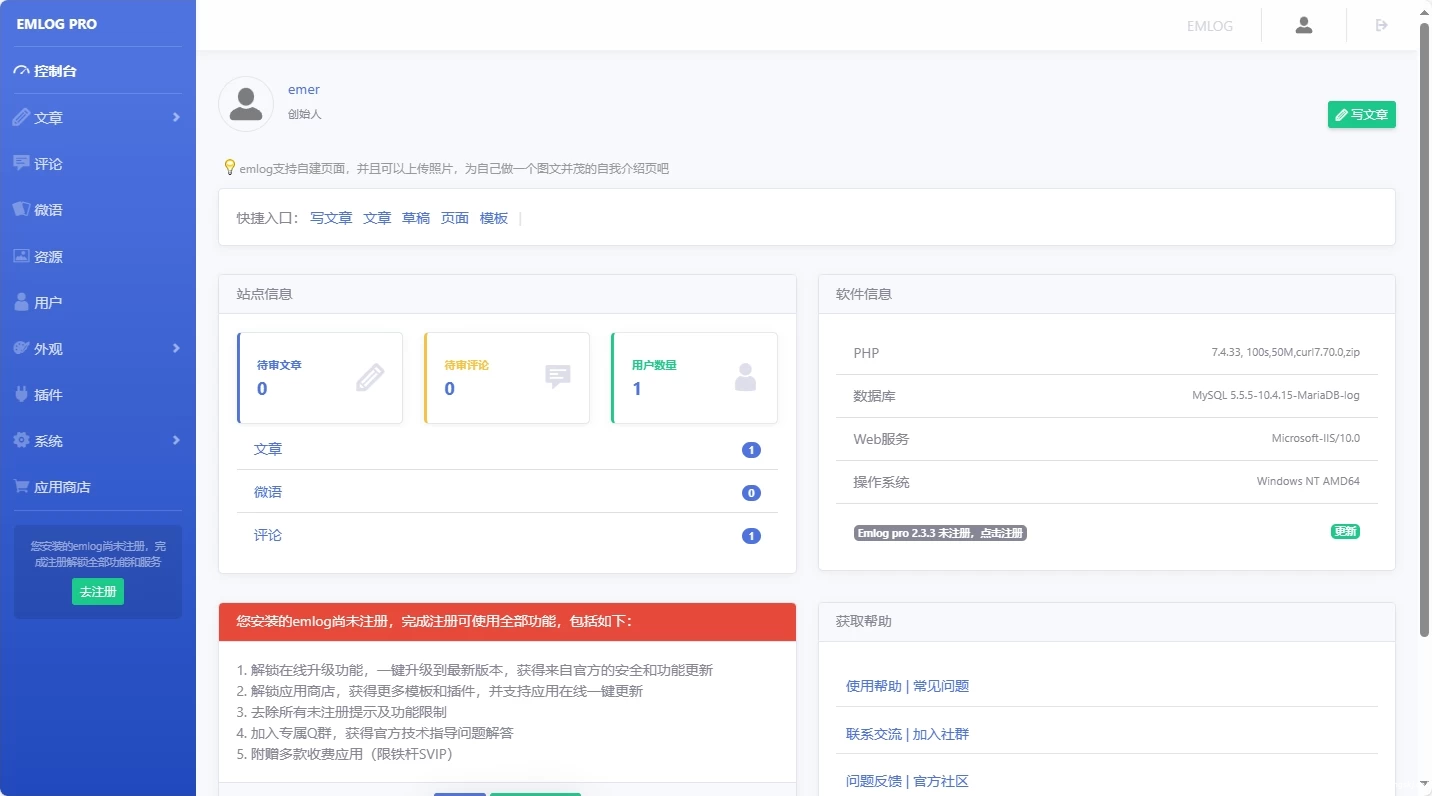The image size is (1432, 796).
Task: Expand the 外观 sidebar submenu chevron
Action: click(x=176, y=348)
